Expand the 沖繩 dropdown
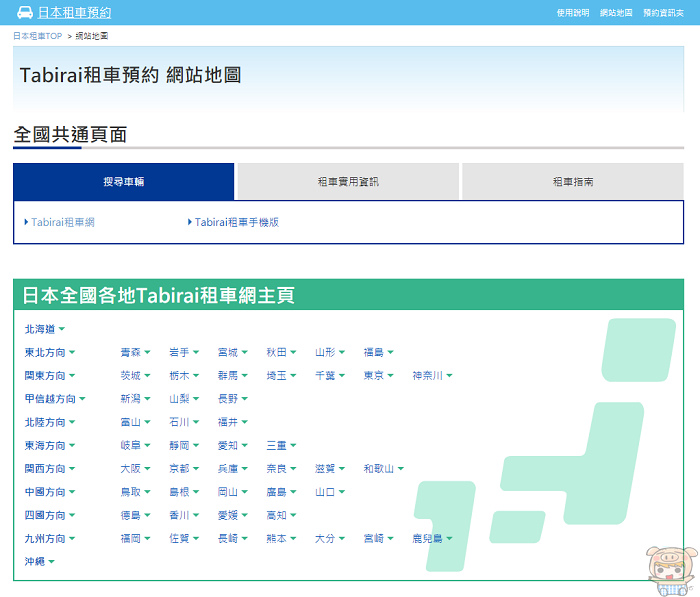 (39, 561)
